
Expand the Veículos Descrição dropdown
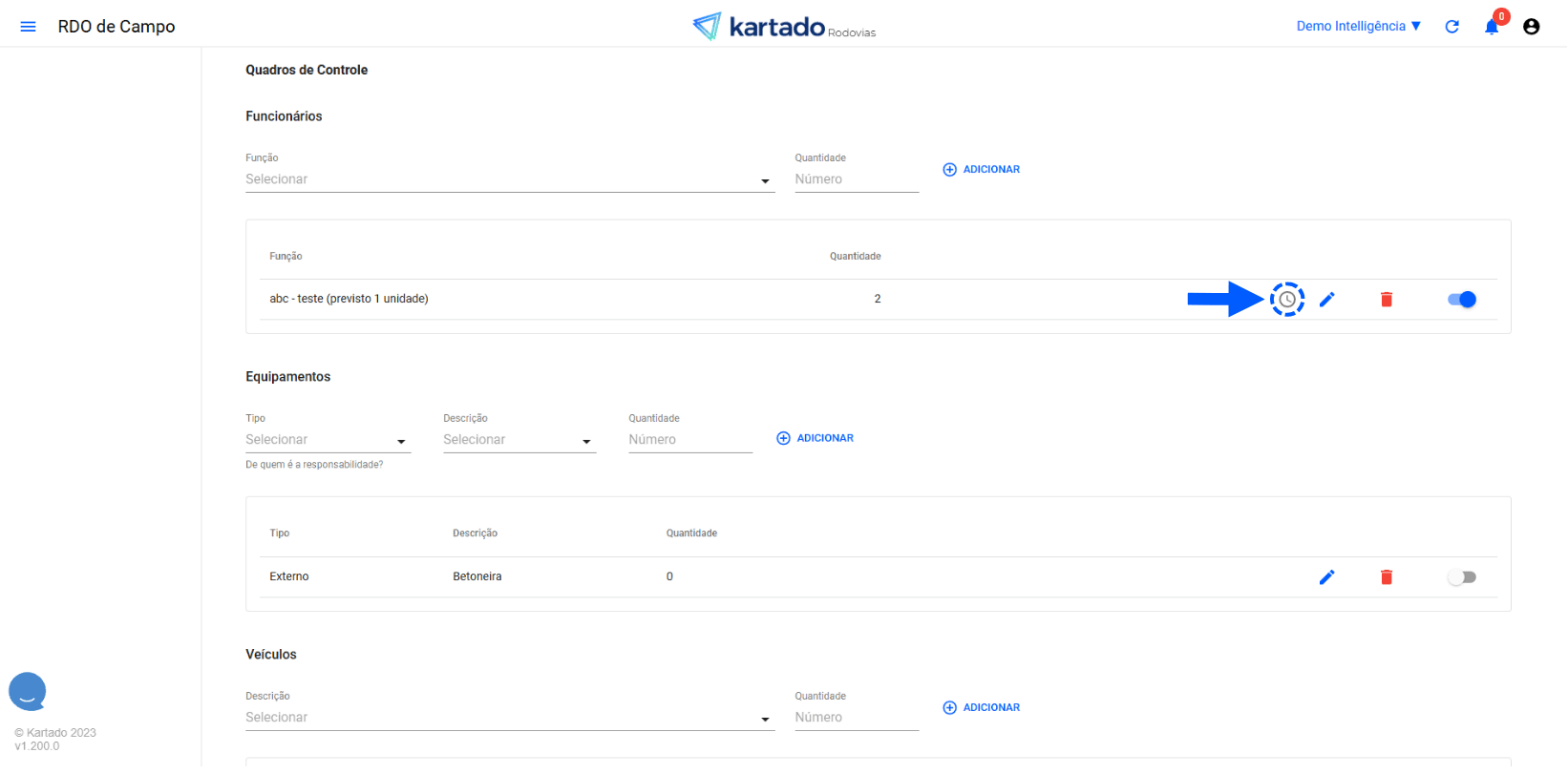(x=509, y=718)
